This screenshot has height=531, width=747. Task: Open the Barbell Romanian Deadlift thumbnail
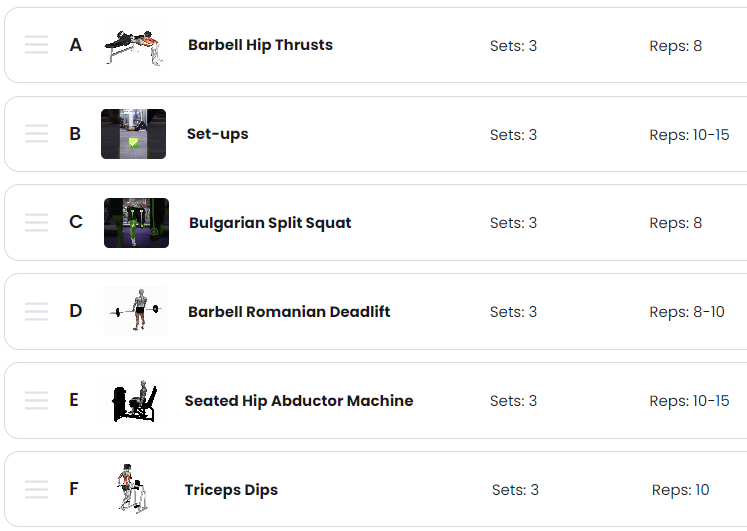[135, 312]
